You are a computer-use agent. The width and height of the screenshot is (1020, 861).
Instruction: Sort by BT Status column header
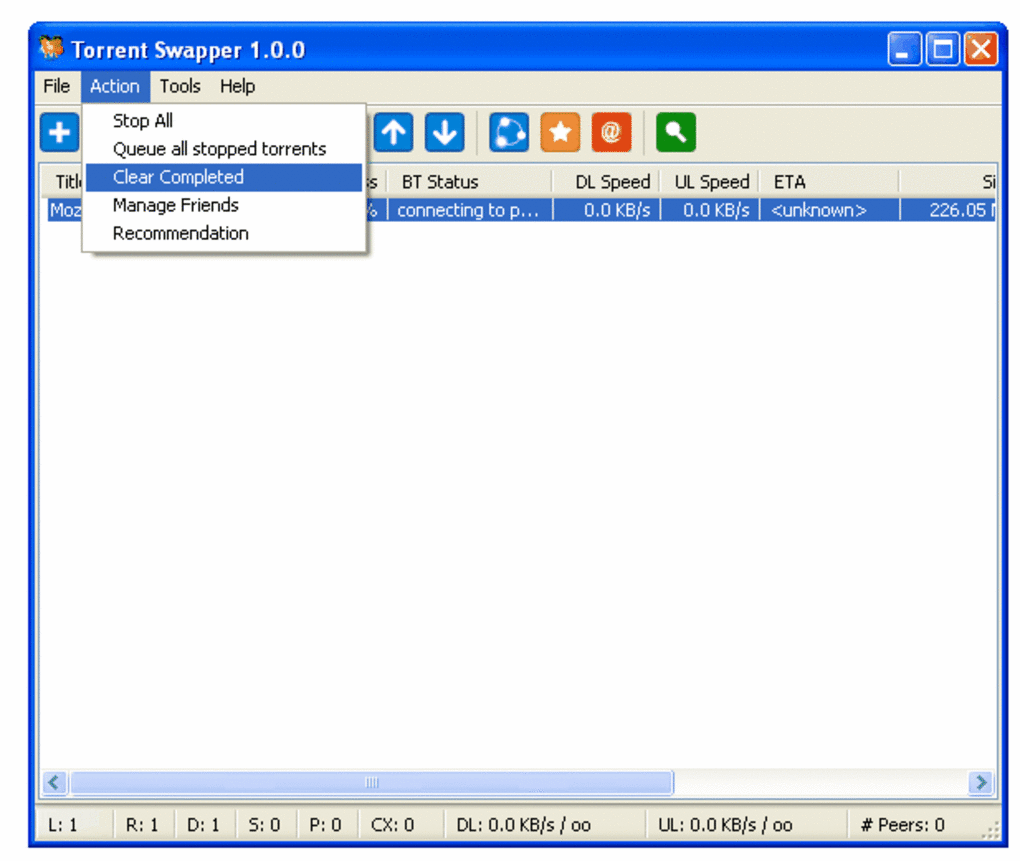coord(470,182)
